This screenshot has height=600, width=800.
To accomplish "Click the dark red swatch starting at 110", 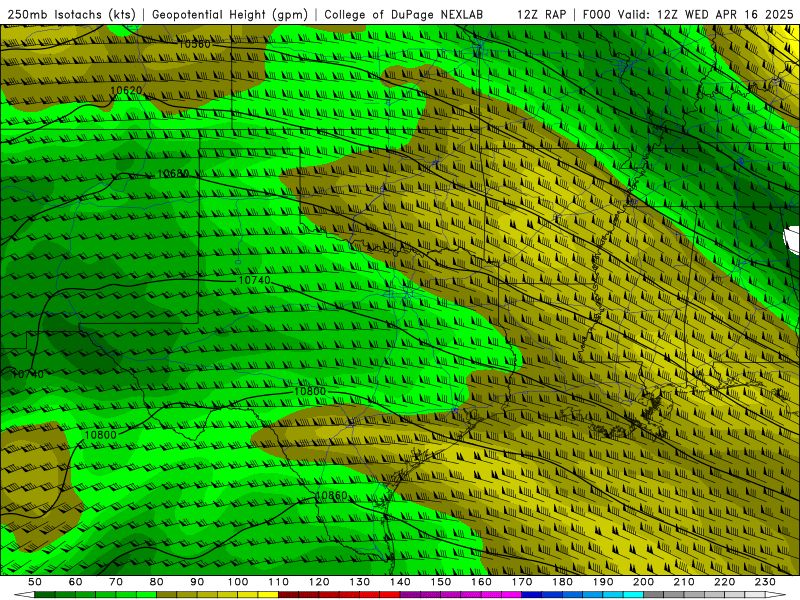I will (288, 594).
